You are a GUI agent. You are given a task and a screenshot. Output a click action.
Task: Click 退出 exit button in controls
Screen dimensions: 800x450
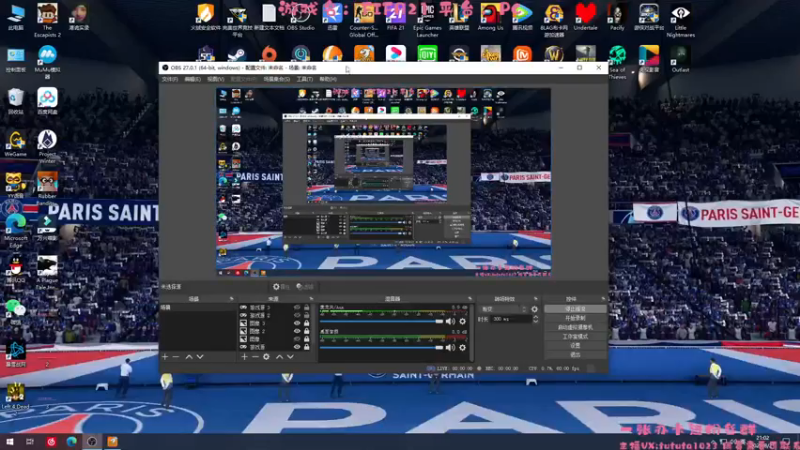click(x=575, y=355)
